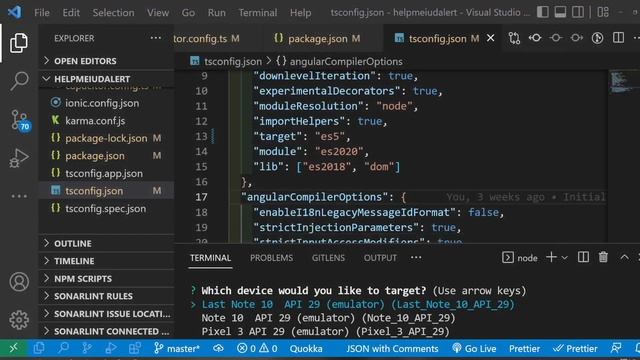Go to previous change in editor toolbar

coord(535,38)
